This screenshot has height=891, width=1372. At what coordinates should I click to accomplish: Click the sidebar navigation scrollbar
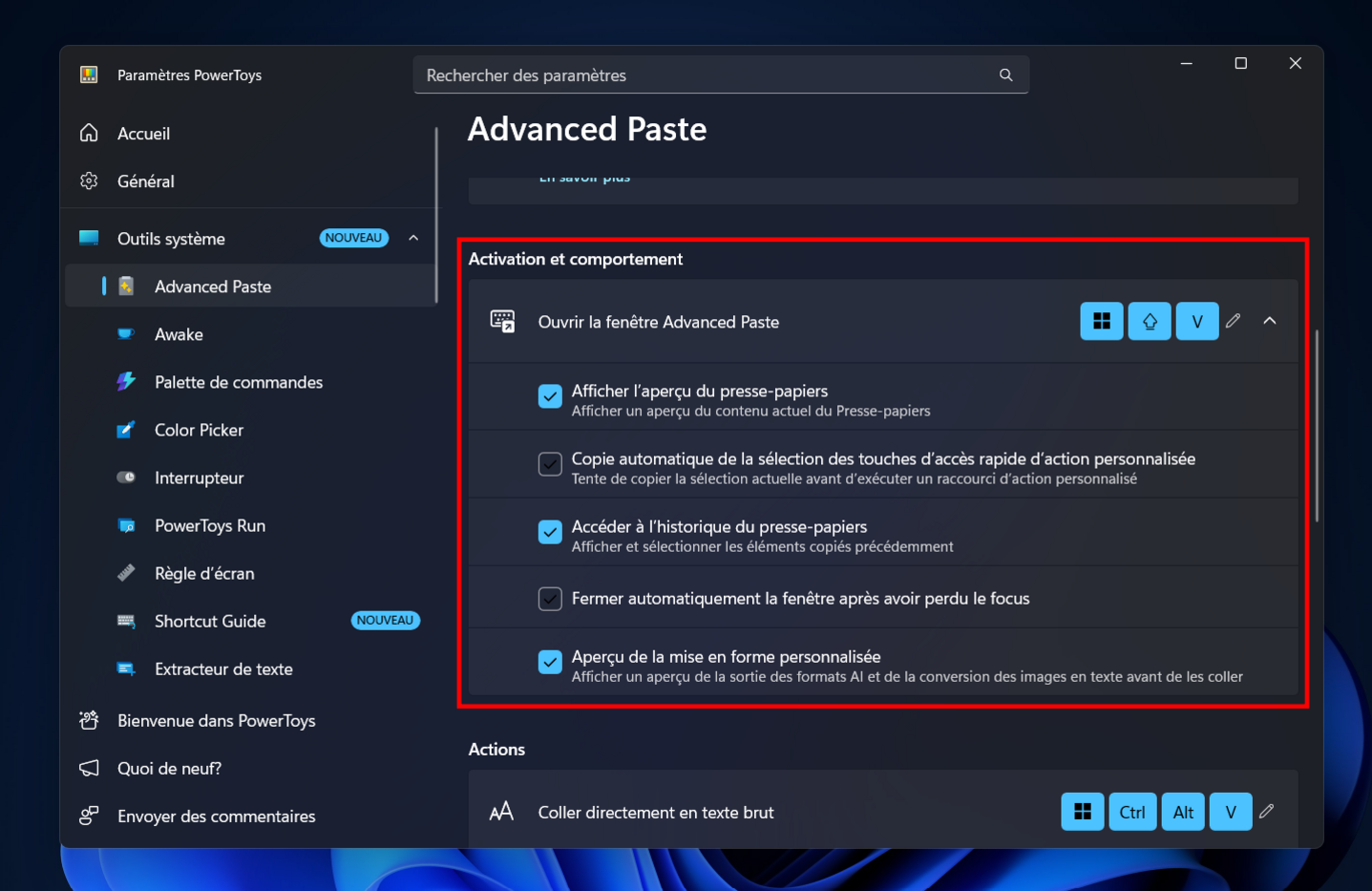436,215
